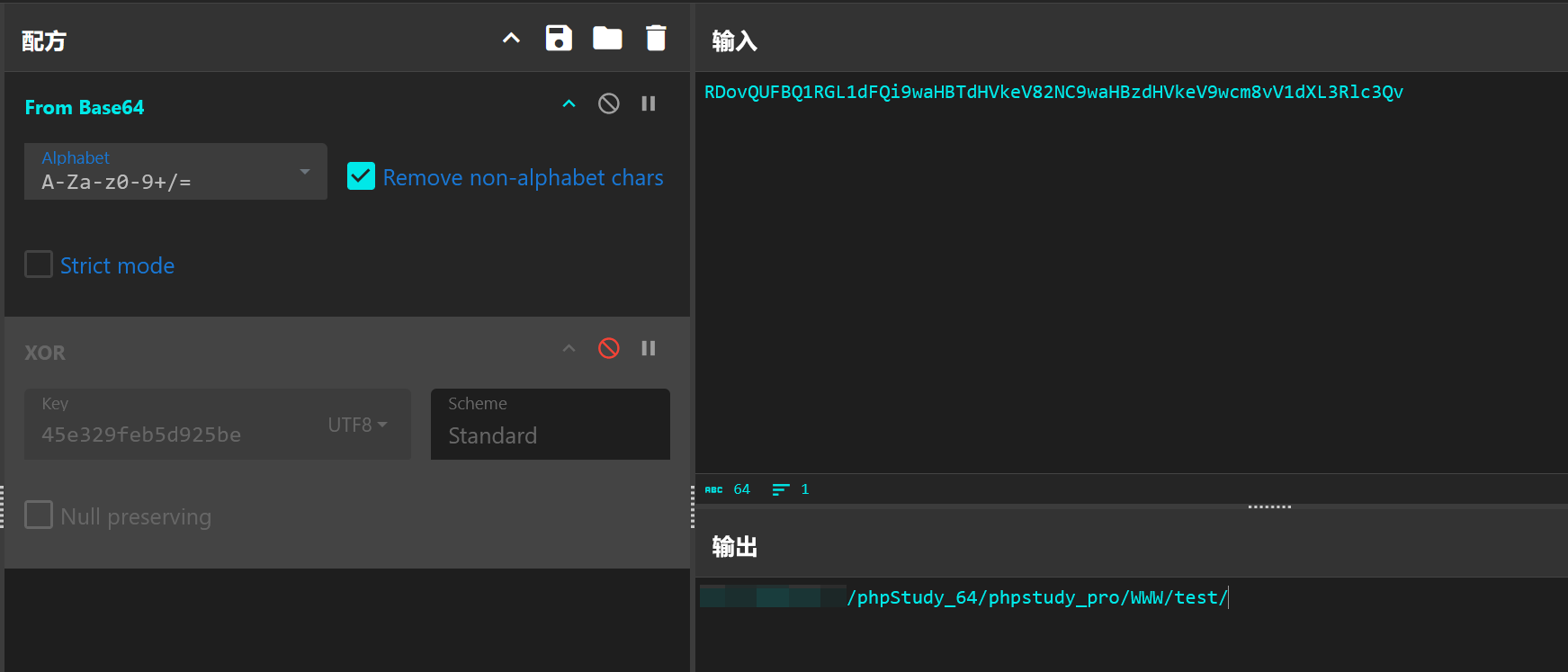Open the Base64 Alphabet dropdown
Viewport: 1568px width, 672px height.
point(175,171)
